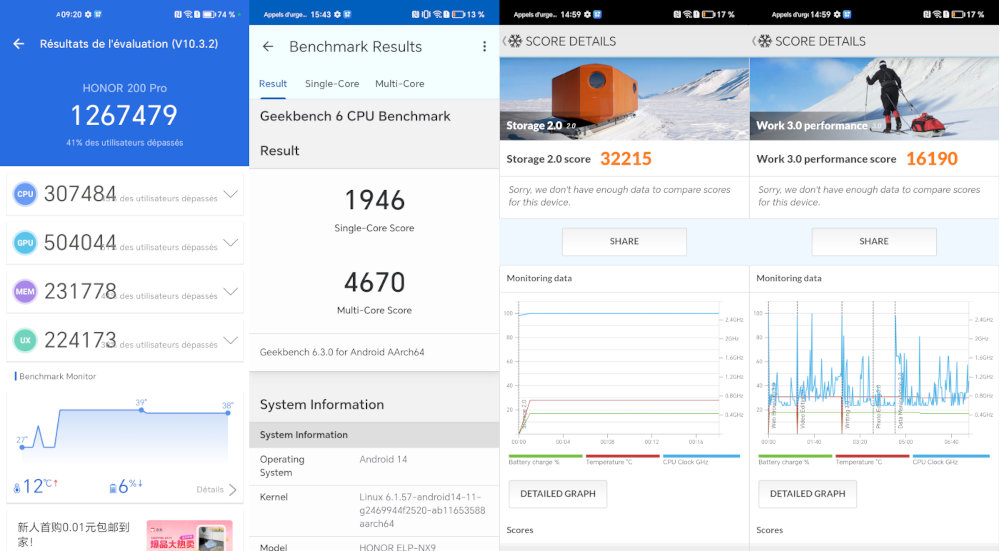Image resolution: width=1000 pixels, height=551 pixels.
Task: Expand the MEM 231778 score row
Action: (230, 291)
